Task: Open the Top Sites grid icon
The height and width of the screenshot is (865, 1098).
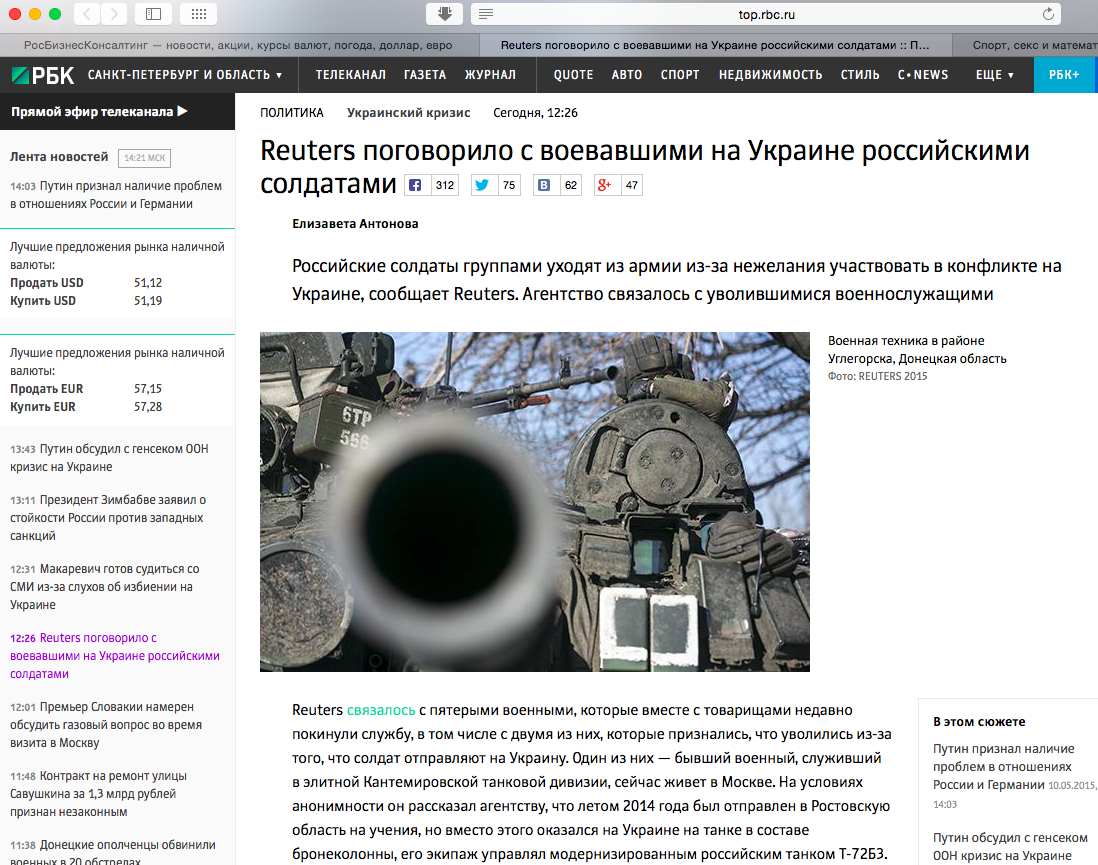Action: tap(198, 14)
